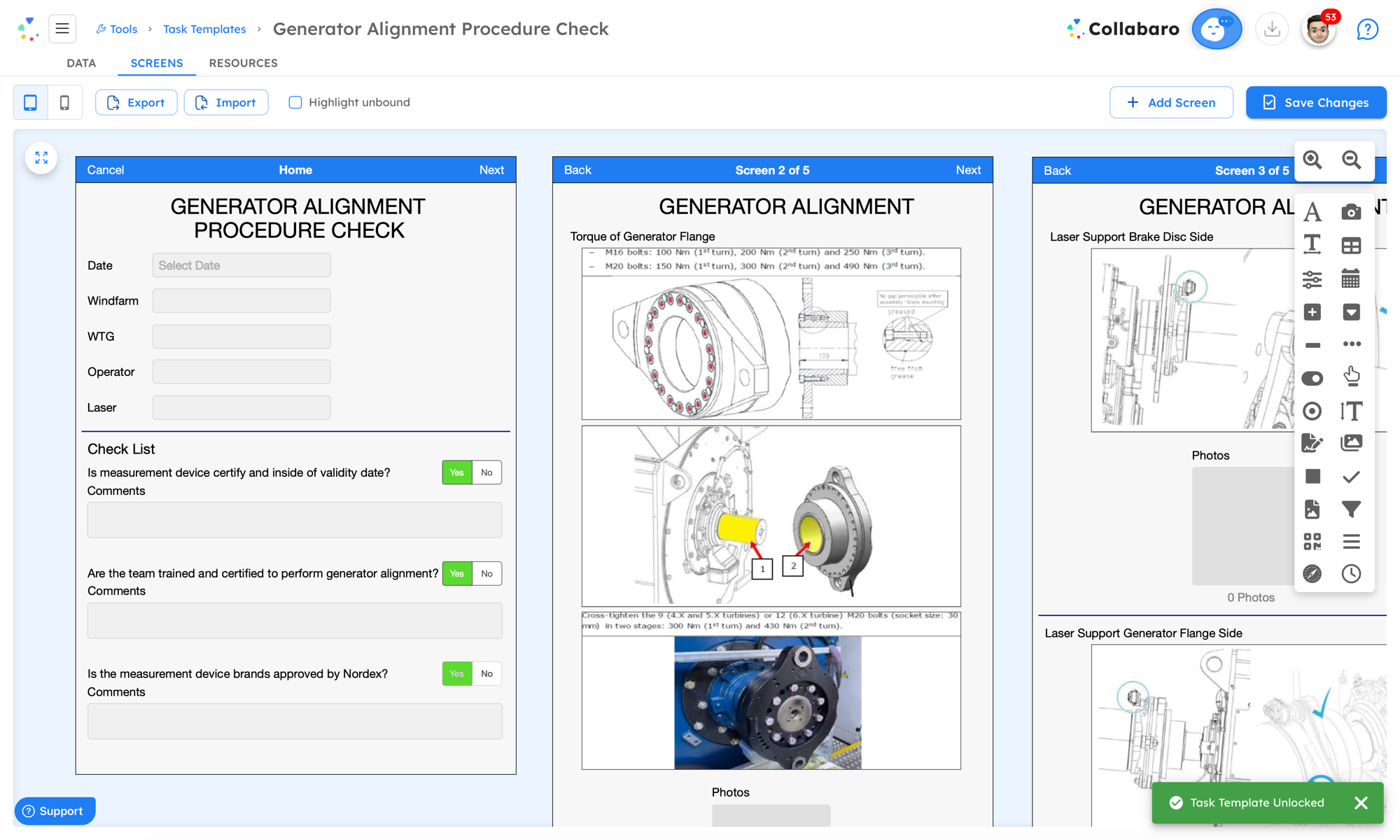Image resolution: width=1400 pixels, height=840 pixels.
Task: Select the camera widget icon in palette
Action: [x=1351, y=212]
